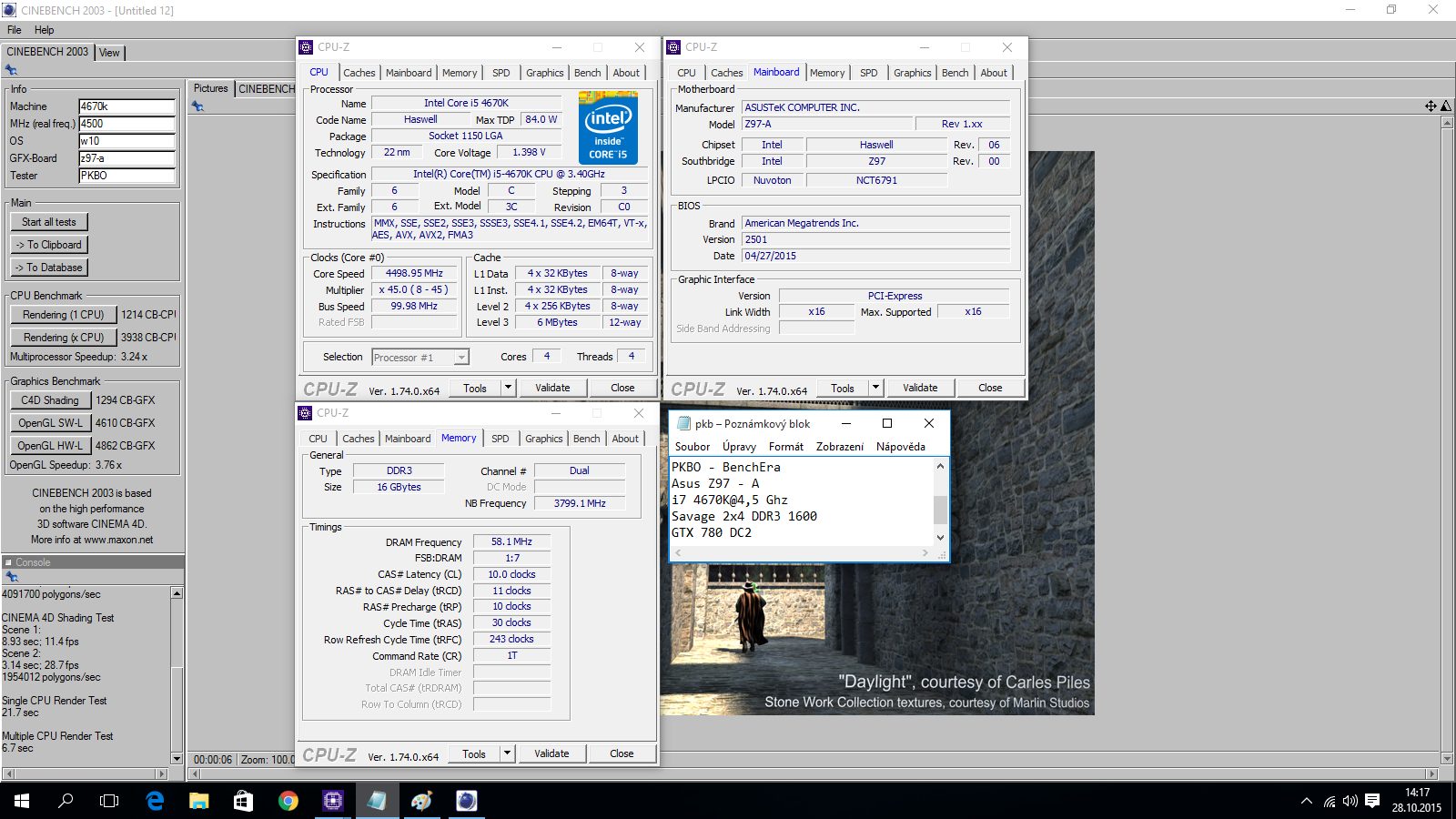Image resolution: width=1456 pixels, height=819 pixels.
Task: Open Windows Store taskbar icon
Action: click(x=243, y=801)
